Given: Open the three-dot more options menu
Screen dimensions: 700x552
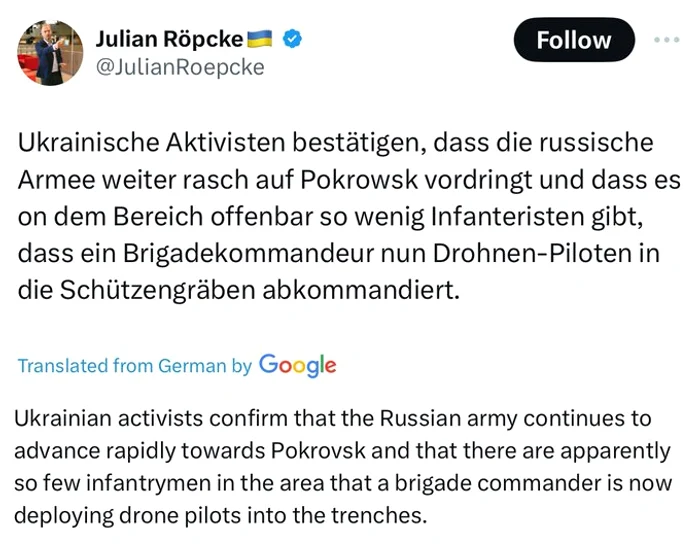Looking at the screenshot, I should (667, 40).
